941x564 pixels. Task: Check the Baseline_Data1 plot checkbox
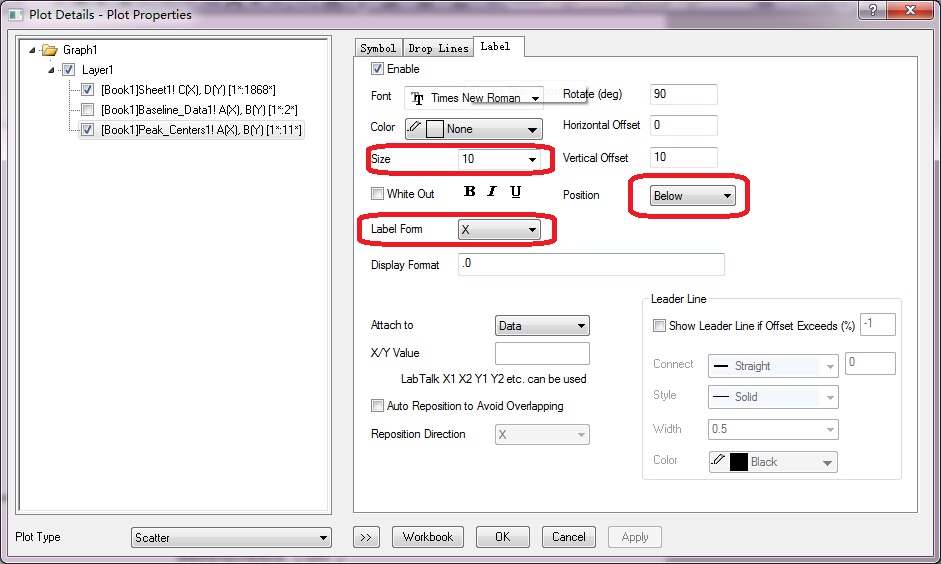(x=88, y=110)
